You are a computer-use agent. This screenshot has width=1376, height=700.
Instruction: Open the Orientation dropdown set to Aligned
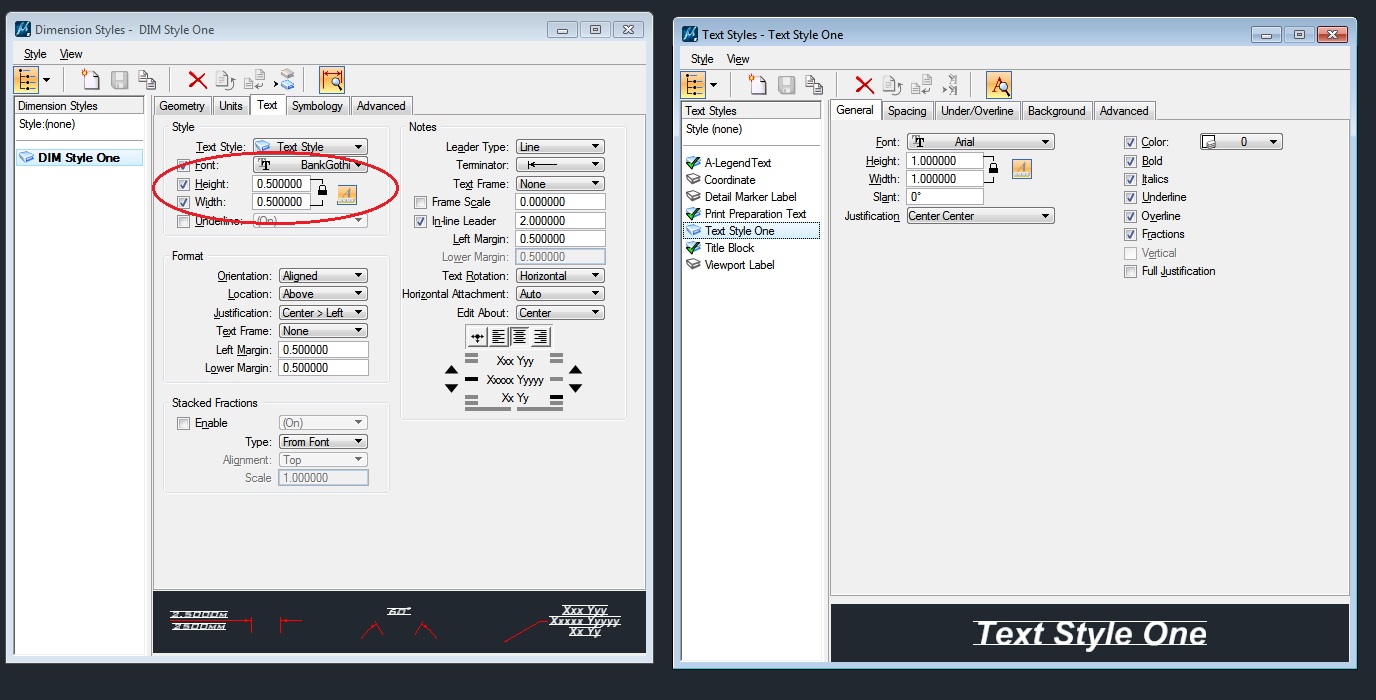click(x=323, y=276)
